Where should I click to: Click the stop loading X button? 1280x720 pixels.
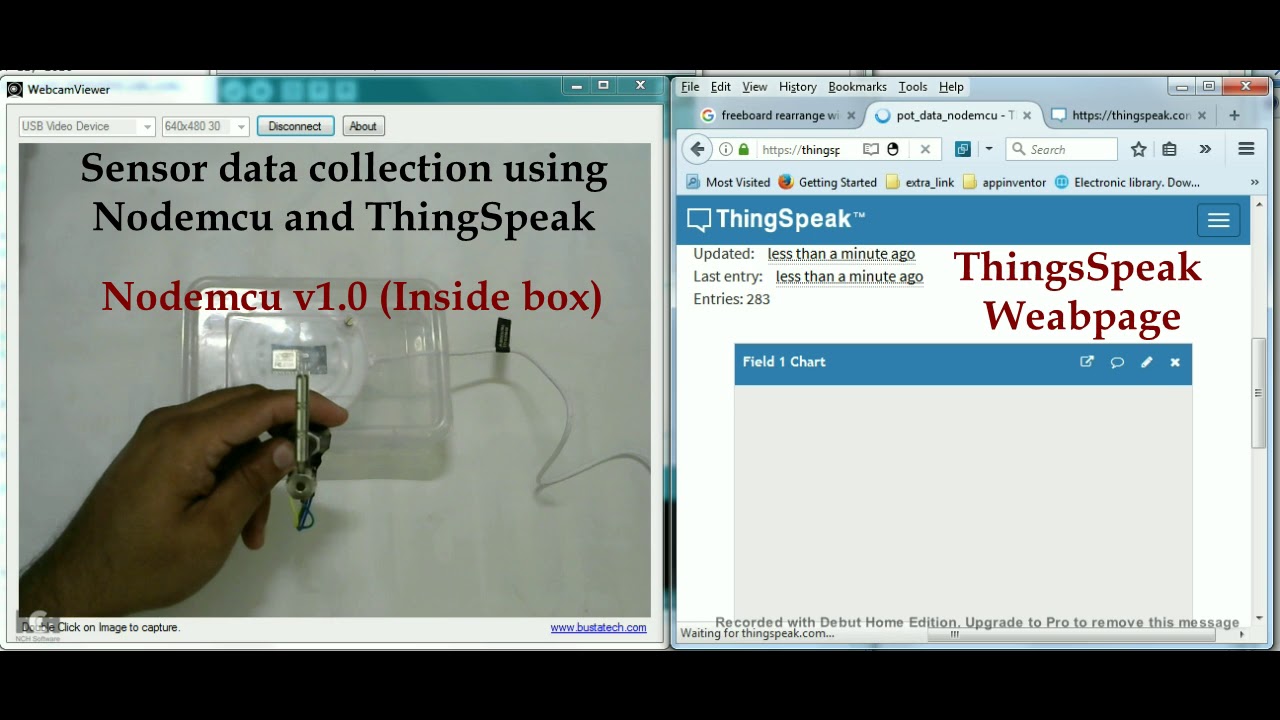pyautogui.click(x=925, y=149)
